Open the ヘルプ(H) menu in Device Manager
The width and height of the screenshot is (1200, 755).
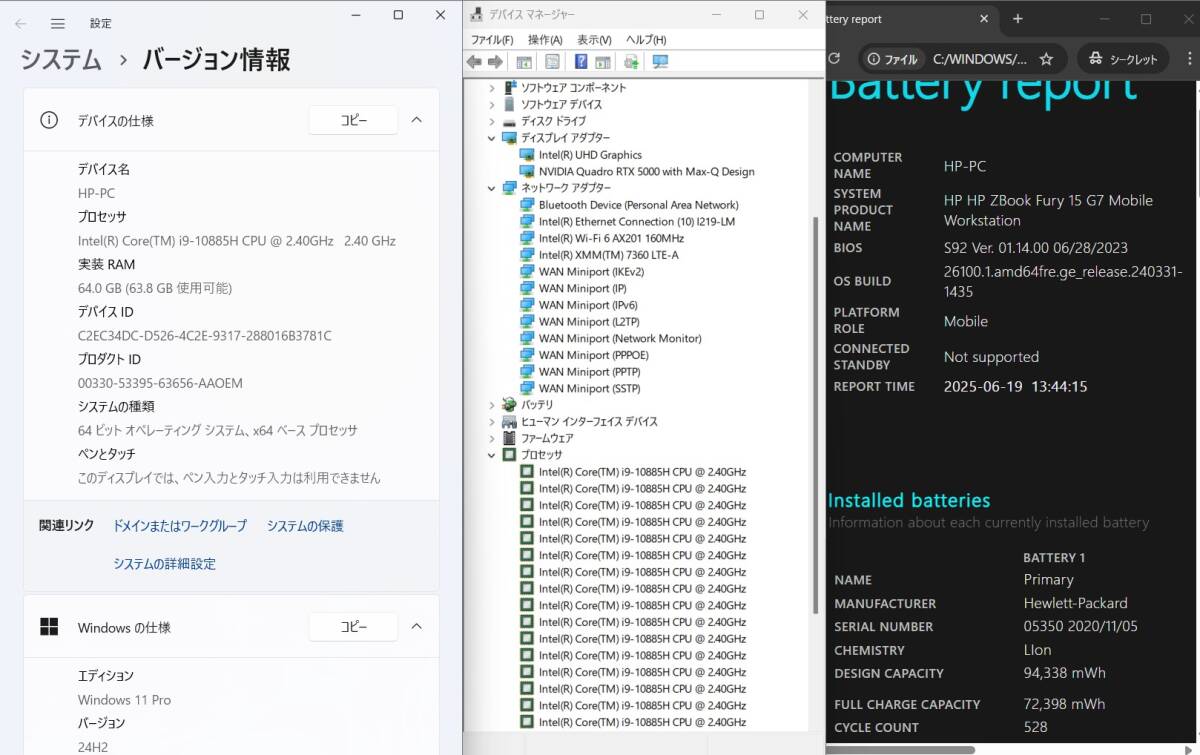[x=646, y=40]
